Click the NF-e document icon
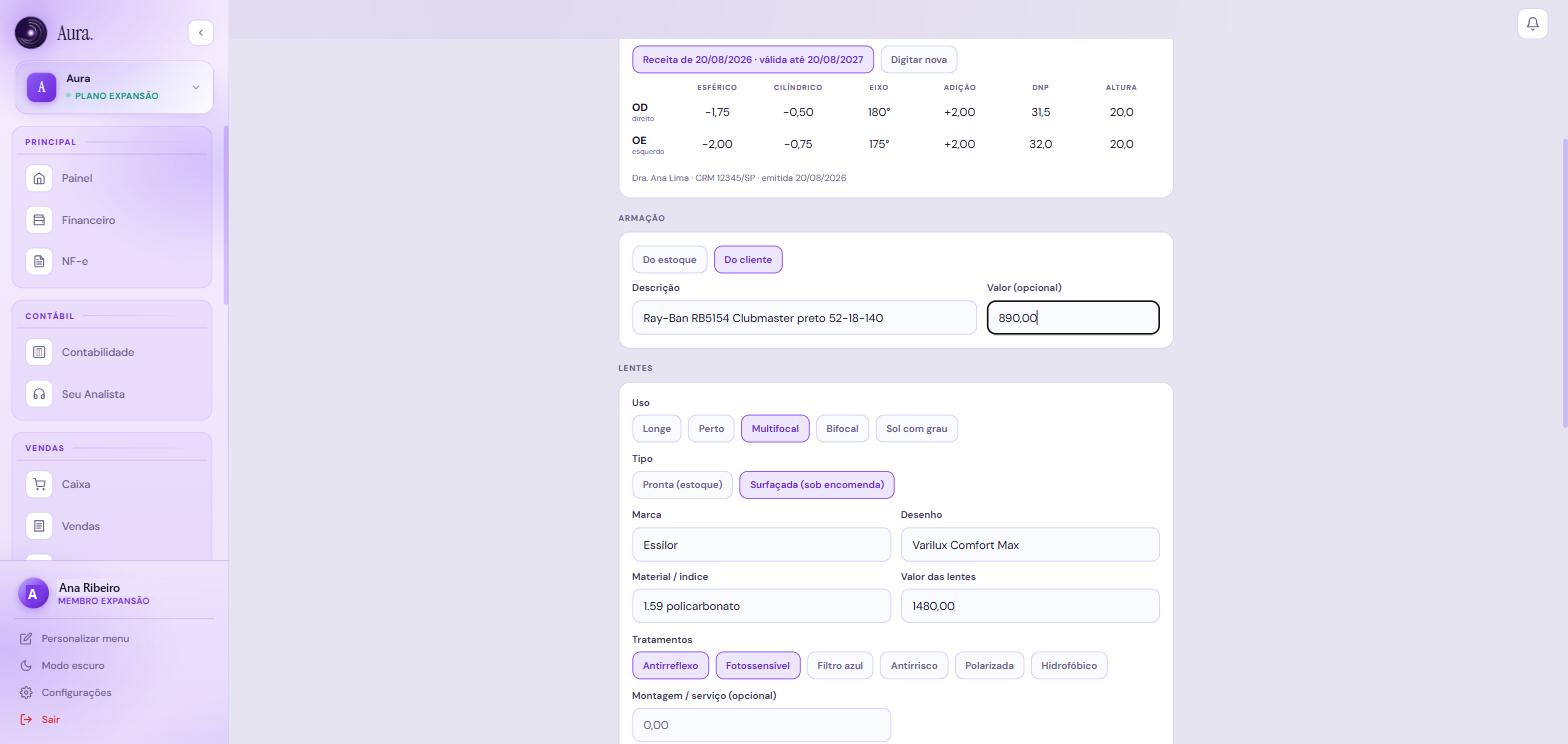This screenshot has height=744, width=1568. point(39,261)
